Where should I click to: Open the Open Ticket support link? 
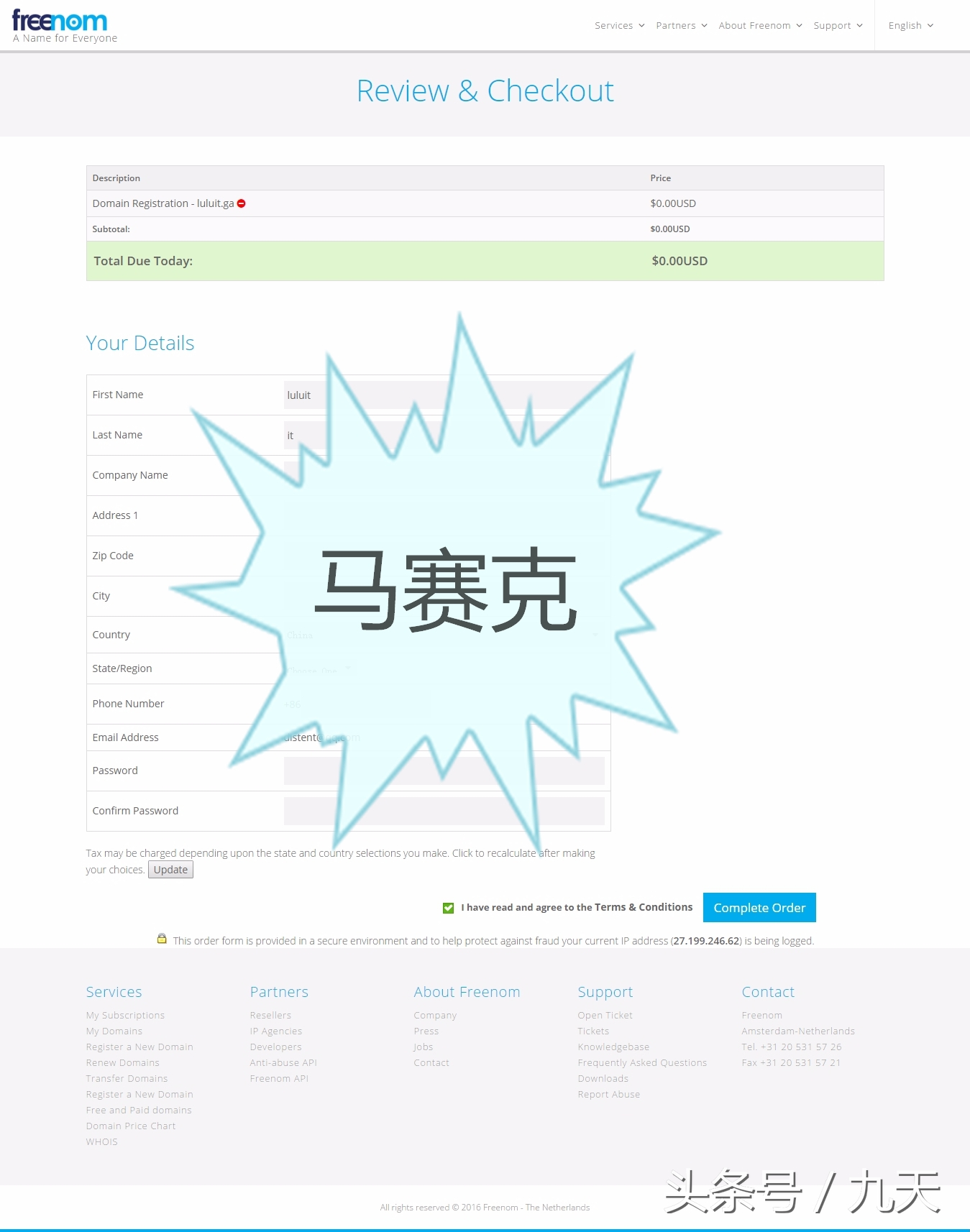(605, 1015)
